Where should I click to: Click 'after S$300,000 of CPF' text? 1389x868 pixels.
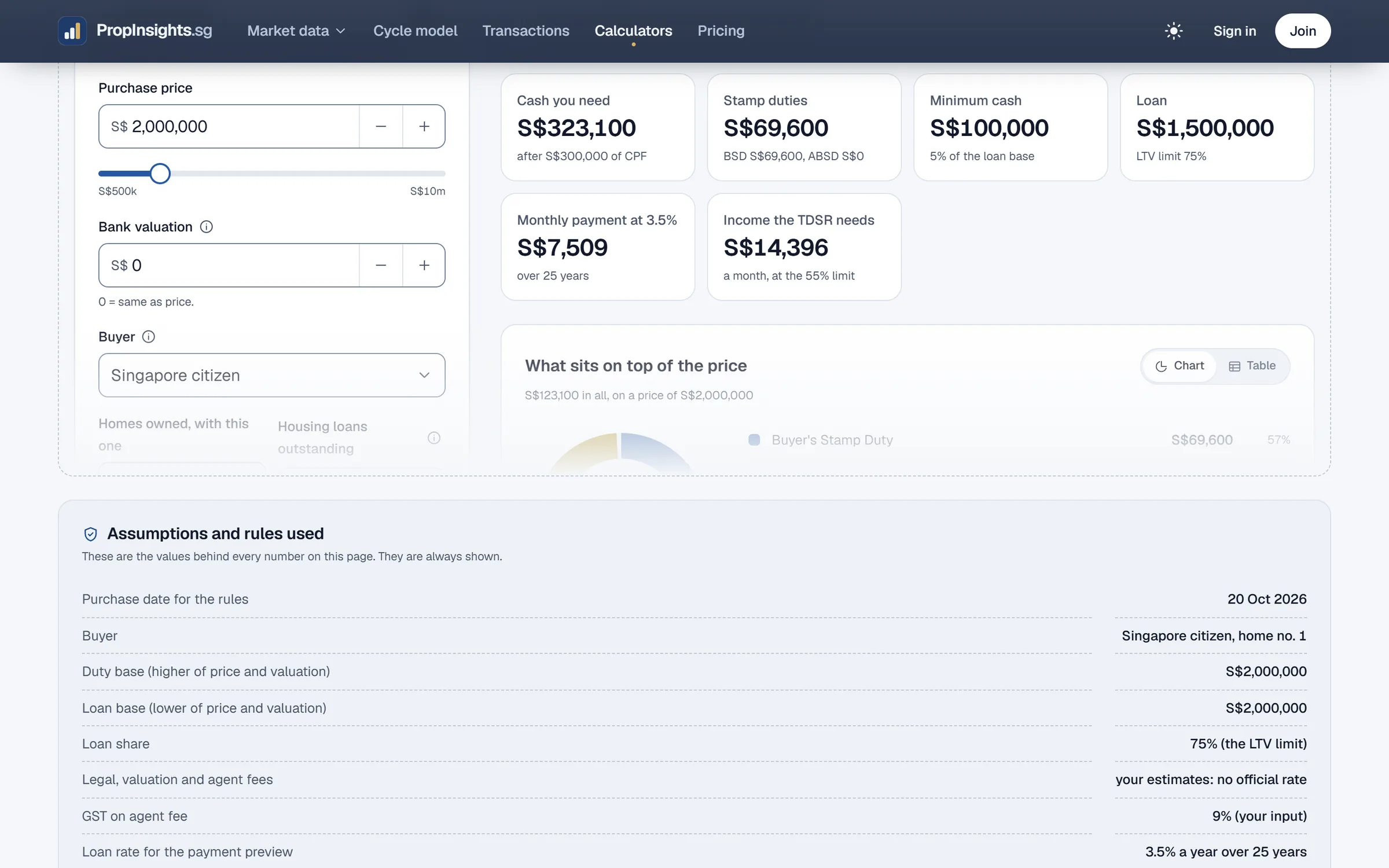[x=582, y=156]
